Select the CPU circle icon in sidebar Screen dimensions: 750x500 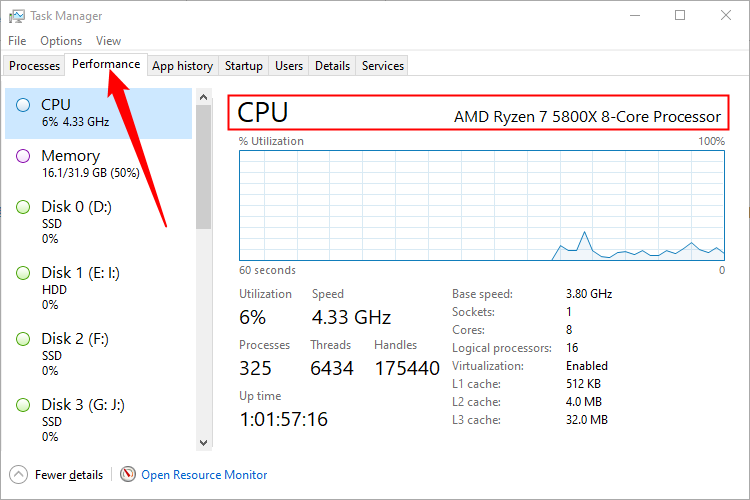coord(24,105)
